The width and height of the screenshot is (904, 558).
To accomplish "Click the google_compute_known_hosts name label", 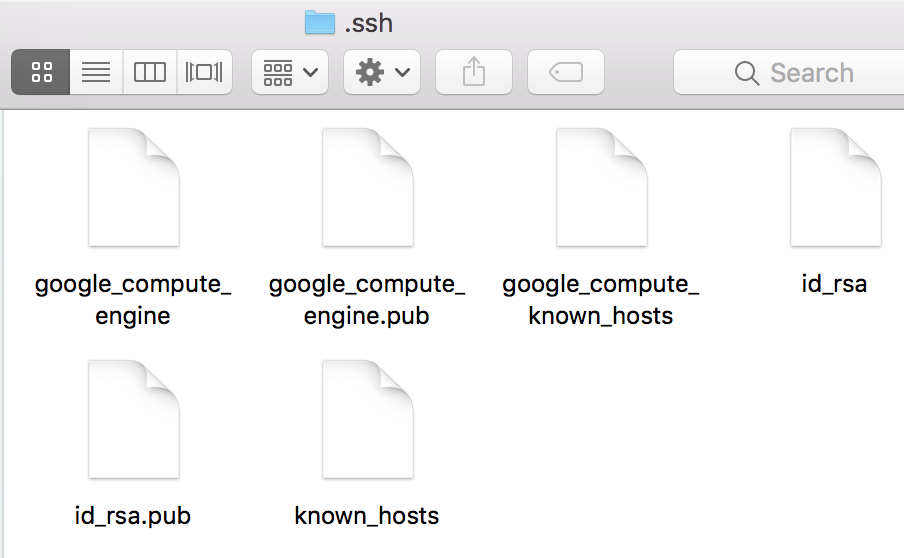I will coord(601,300).
